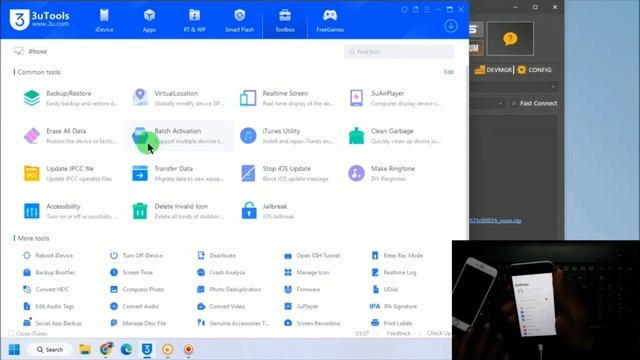
Task: Open IPA Signature tool
Action: pos(393,306)
